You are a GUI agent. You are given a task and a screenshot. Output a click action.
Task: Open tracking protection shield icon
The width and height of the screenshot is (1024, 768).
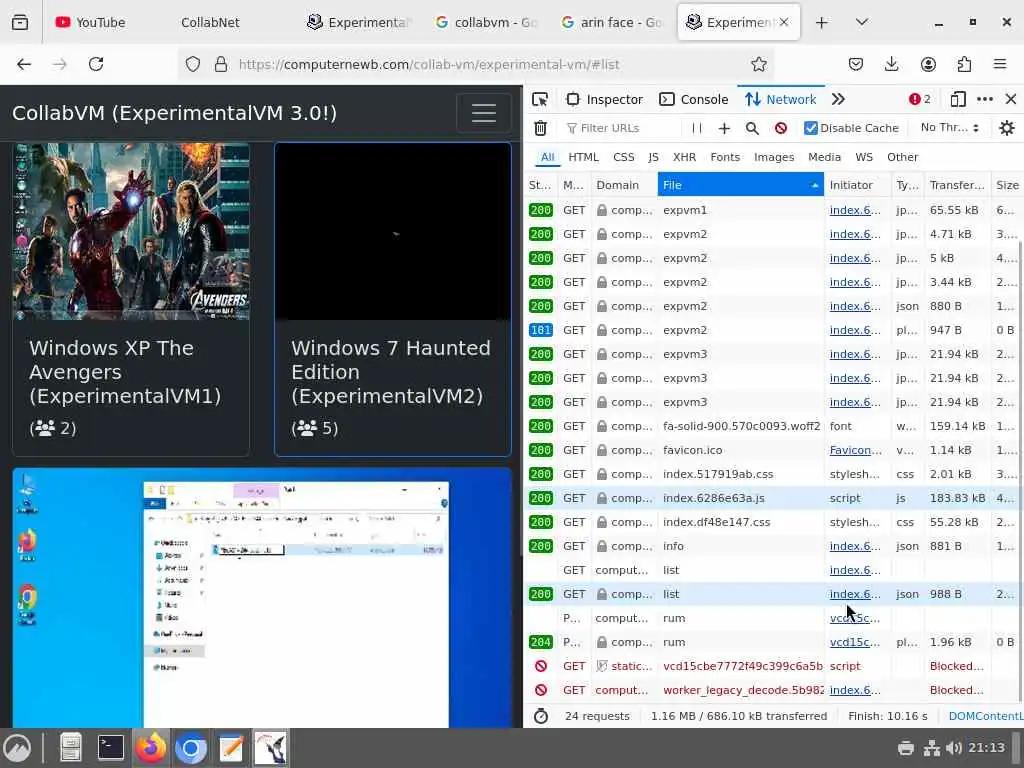click(x=193, y=64)
